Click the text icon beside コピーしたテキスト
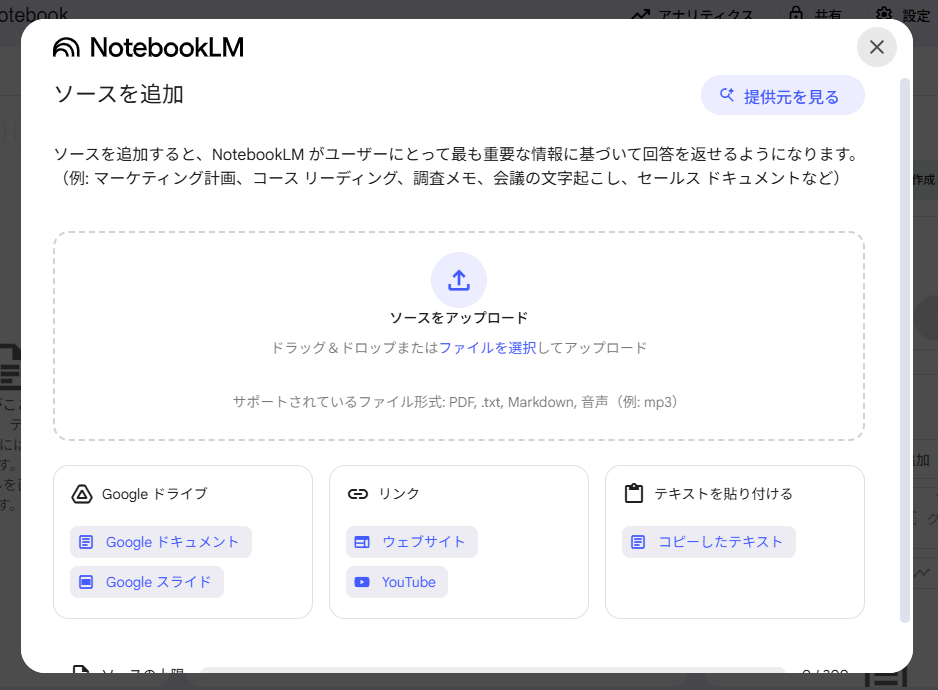Image resolution: width=938 pixels, height=690 pixels. click(638, 542)
